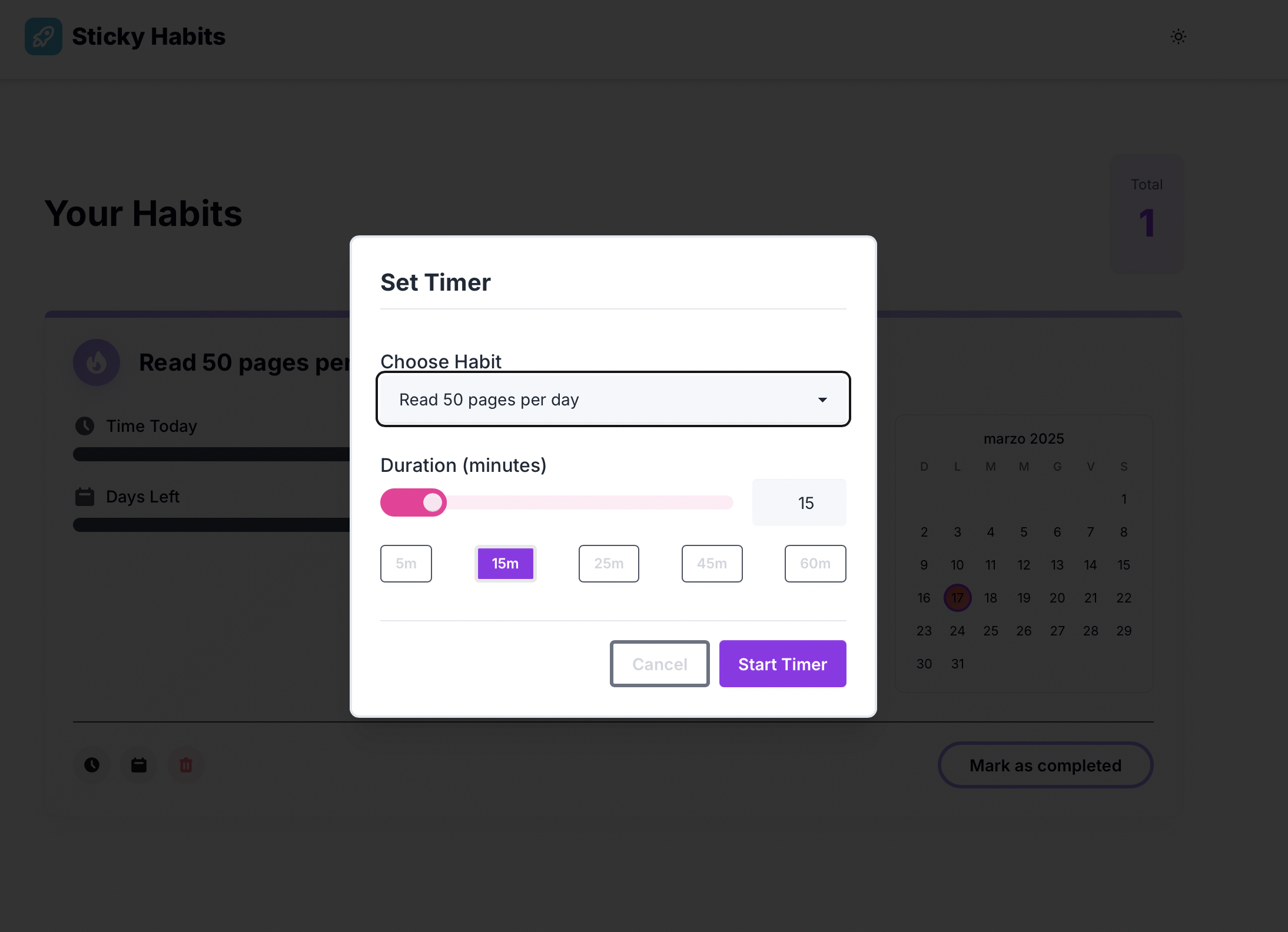Screen dimensions: 1288x932
Task: Select day 17 in the calendar
Action: pyautogui.click(x=957, y=598)
